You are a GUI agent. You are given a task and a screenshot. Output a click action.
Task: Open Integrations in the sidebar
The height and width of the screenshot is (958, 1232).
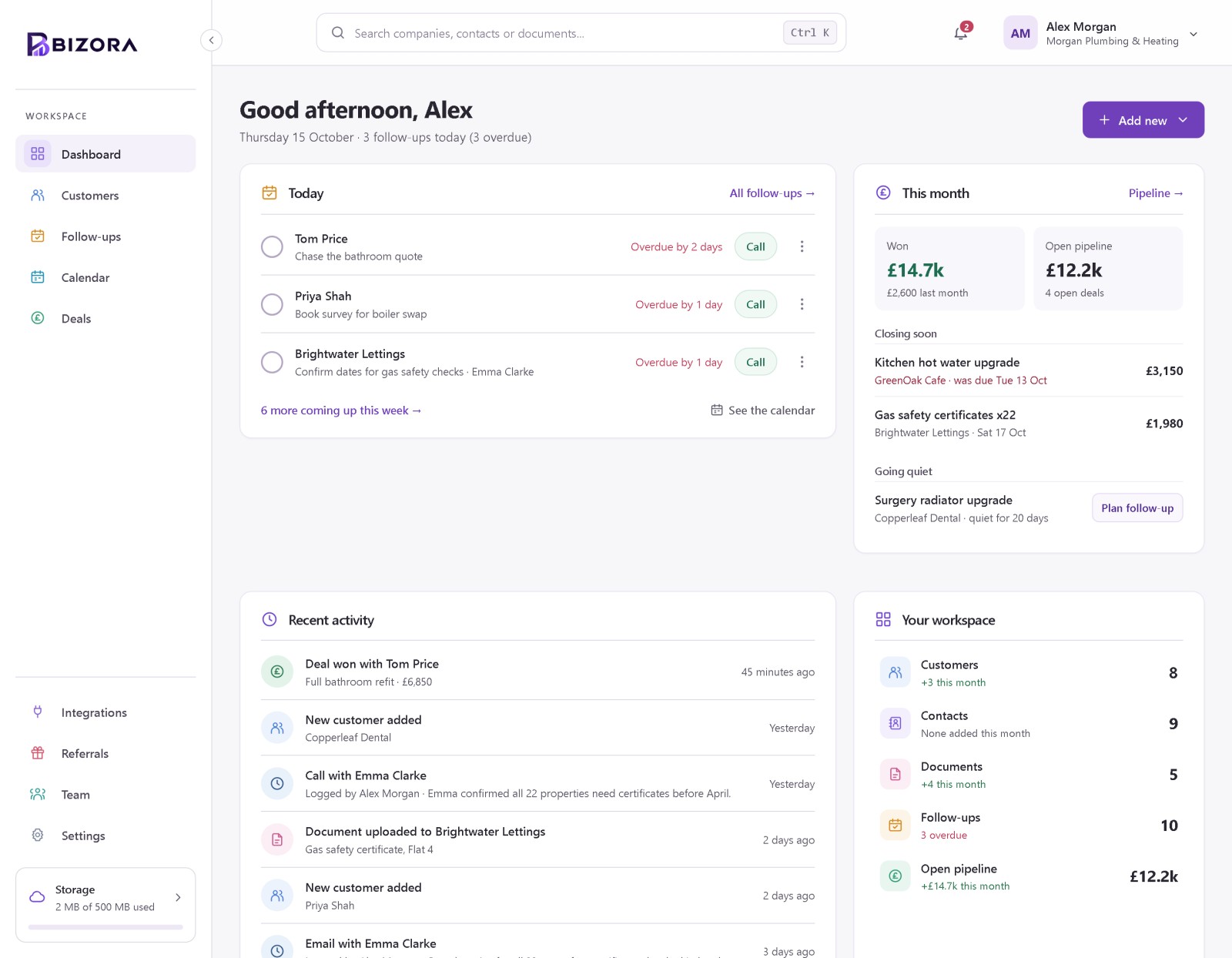click(105, 712)
